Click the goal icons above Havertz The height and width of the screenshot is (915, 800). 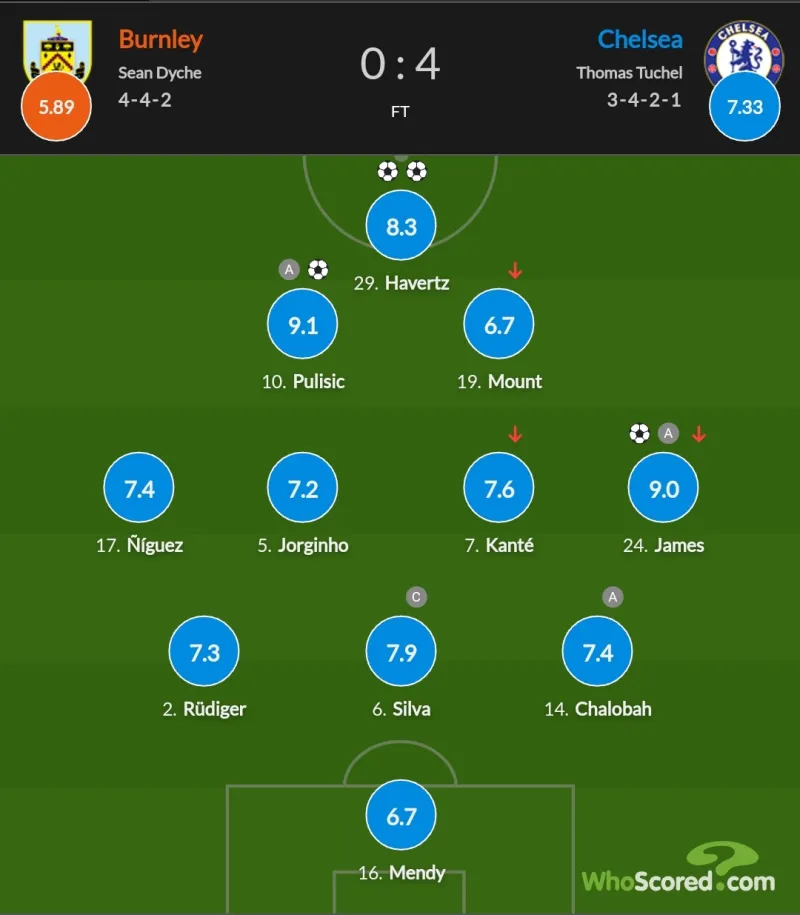pyautogui.click(x=402, y=172)
